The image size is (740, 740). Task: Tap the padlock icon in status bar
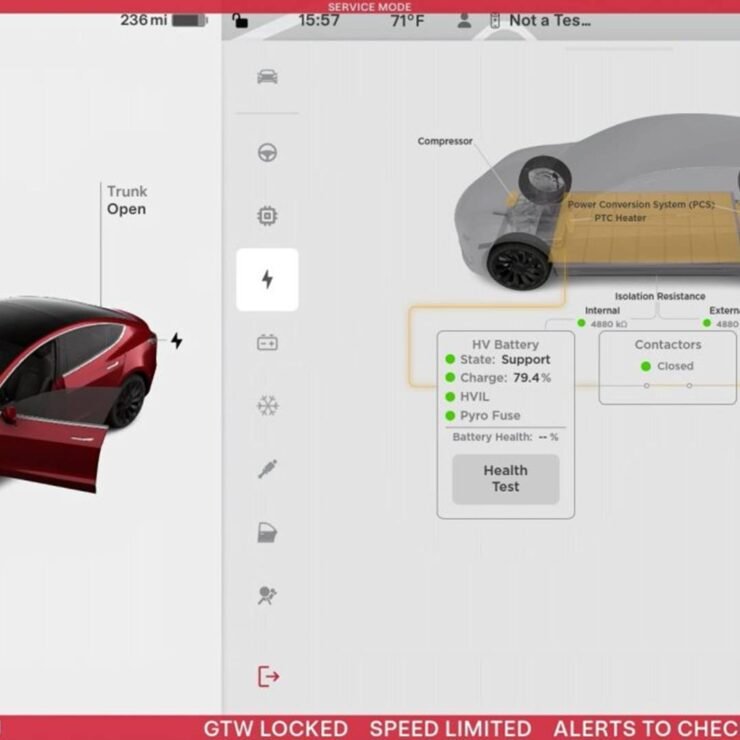[240, 20]
